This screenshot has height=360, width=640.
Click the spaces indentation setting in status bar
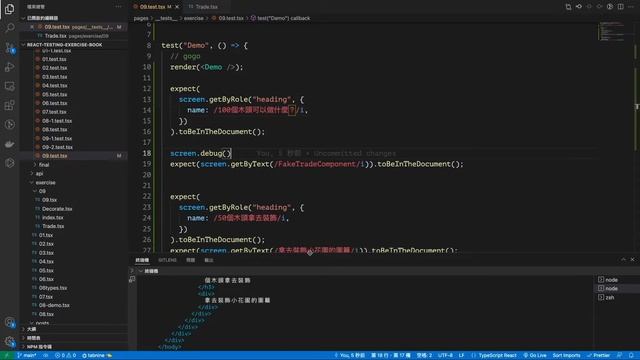[424, 356]
